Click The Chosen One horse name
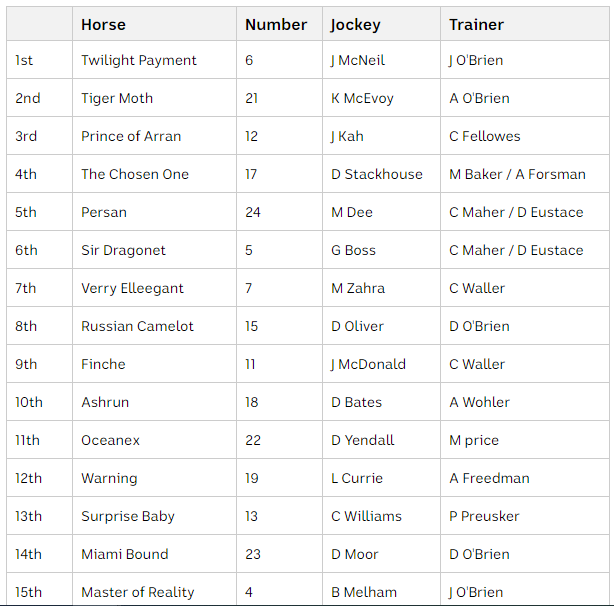614x606 pixels. 135,174
